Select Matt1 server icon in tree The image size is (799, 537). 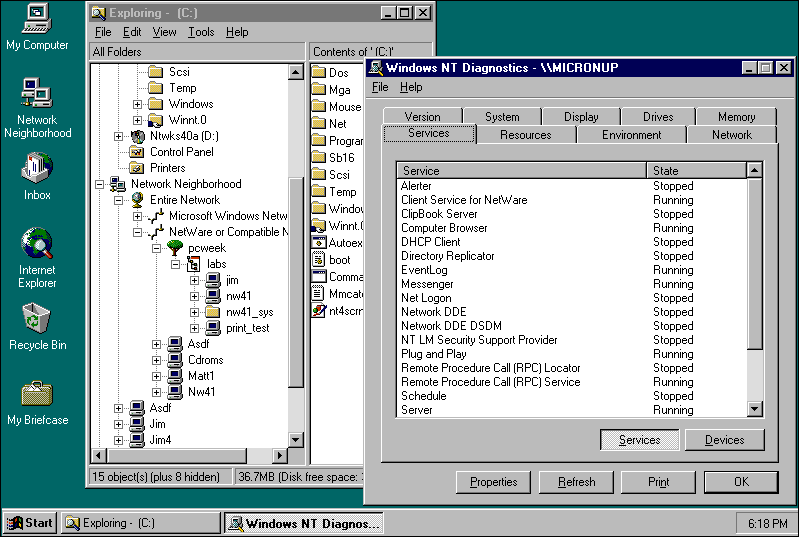tap(175, 376)
